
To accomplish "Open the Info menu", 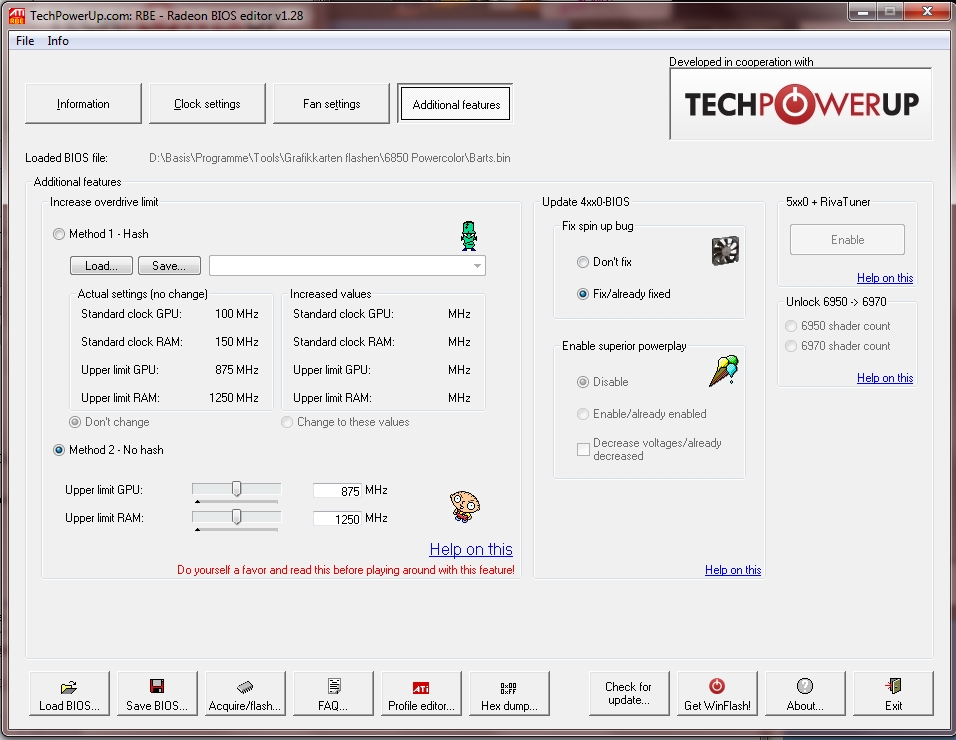I will click(x=58, y=41).
